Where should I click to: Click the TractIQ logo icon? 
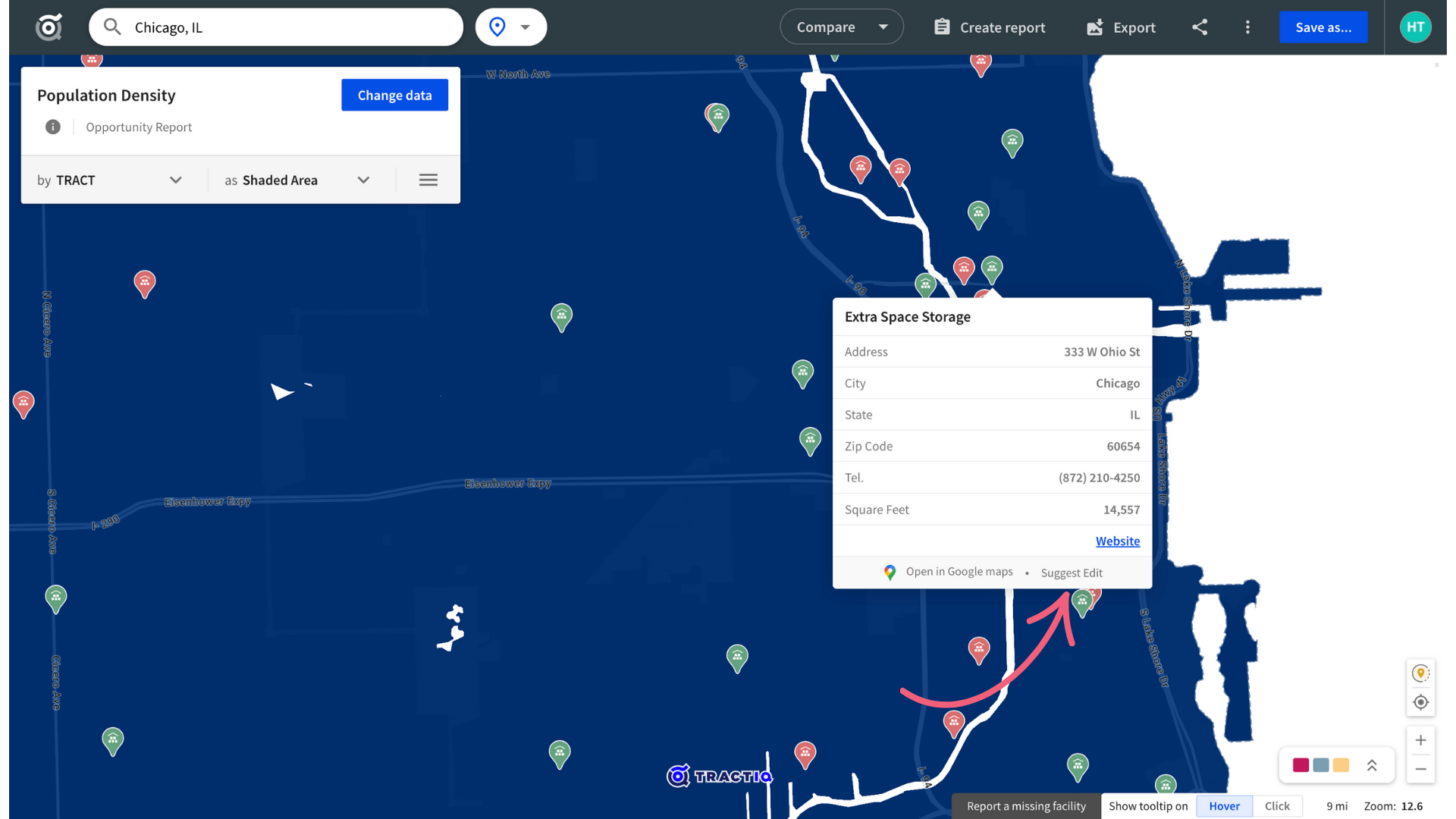pos(49,27)
